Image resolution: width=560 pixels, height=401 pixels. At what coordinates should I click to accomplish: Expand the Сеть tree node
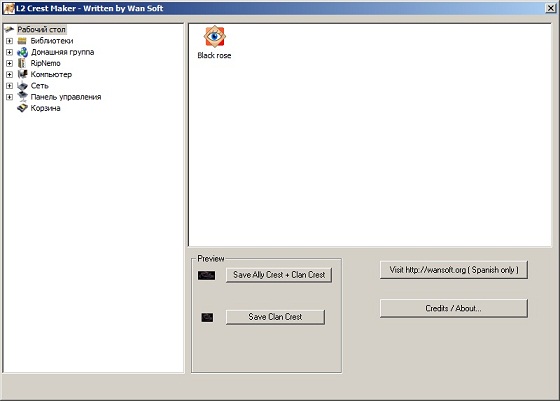pyautogui.click(x=9, y=86)
